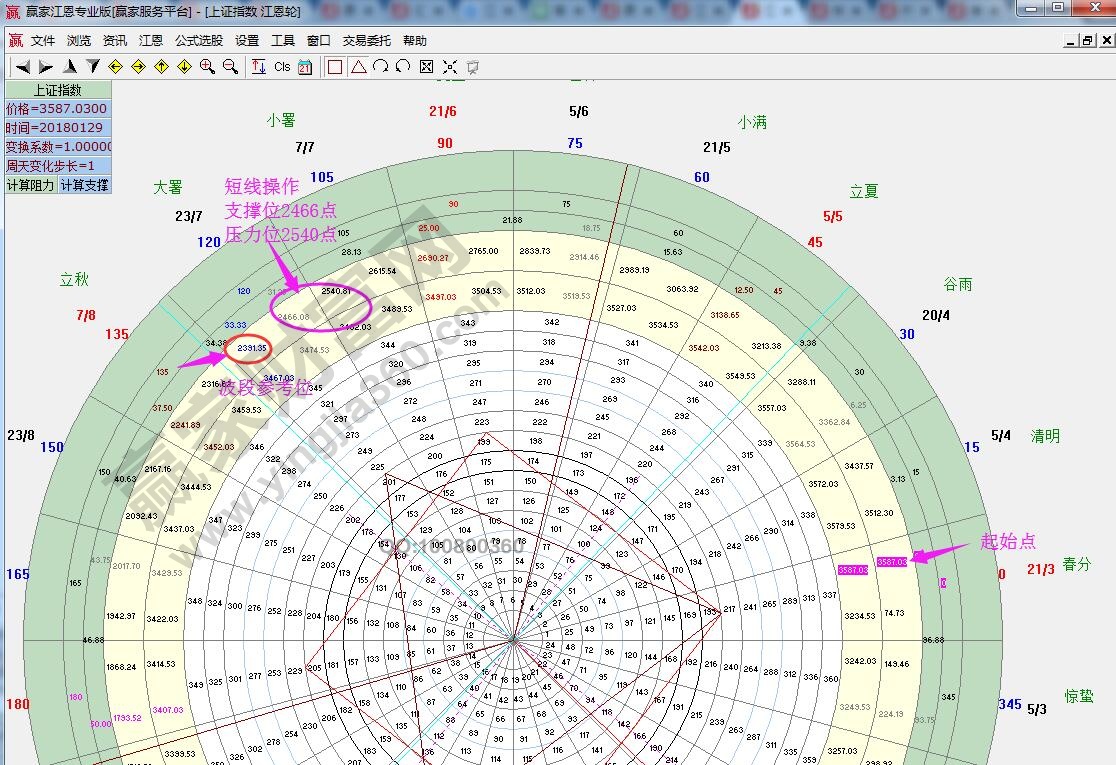1116x765 pixels.
Task: Zoom out with the magnifier minus icon
Action: pos(230,67)
